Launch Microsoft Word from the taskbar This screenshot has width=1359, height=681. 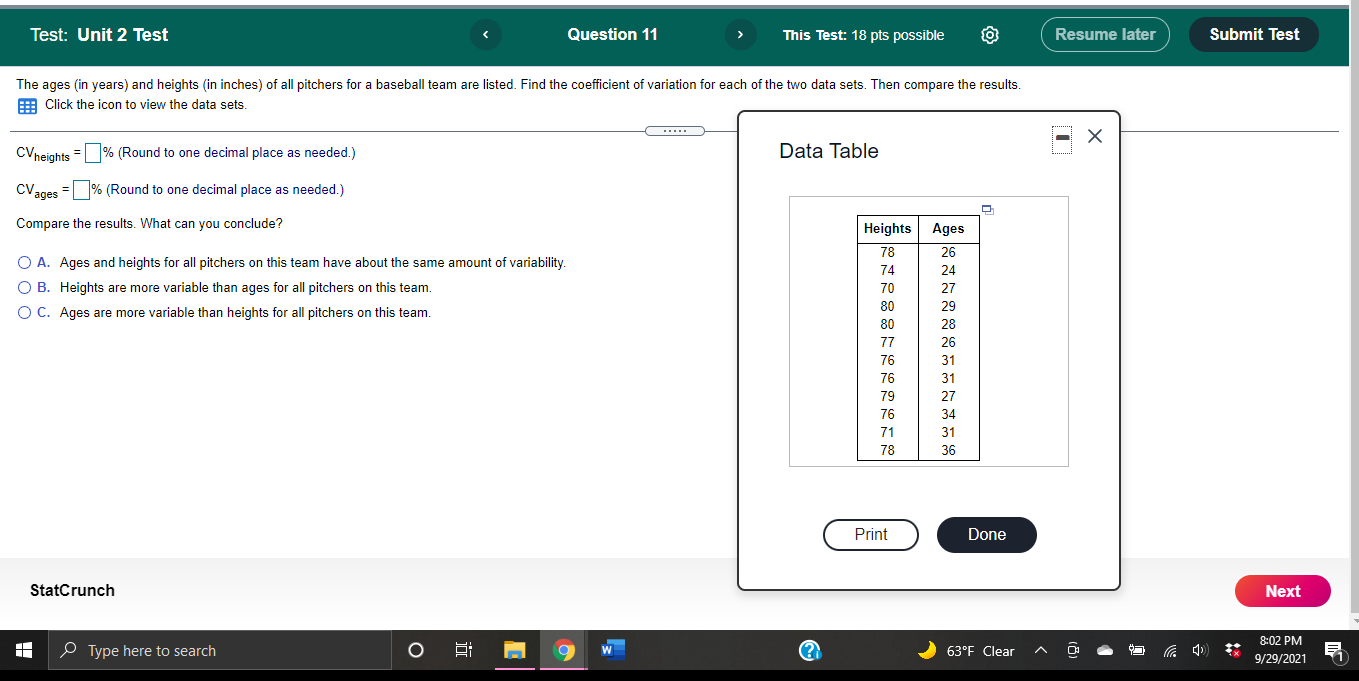coord(613,650)
